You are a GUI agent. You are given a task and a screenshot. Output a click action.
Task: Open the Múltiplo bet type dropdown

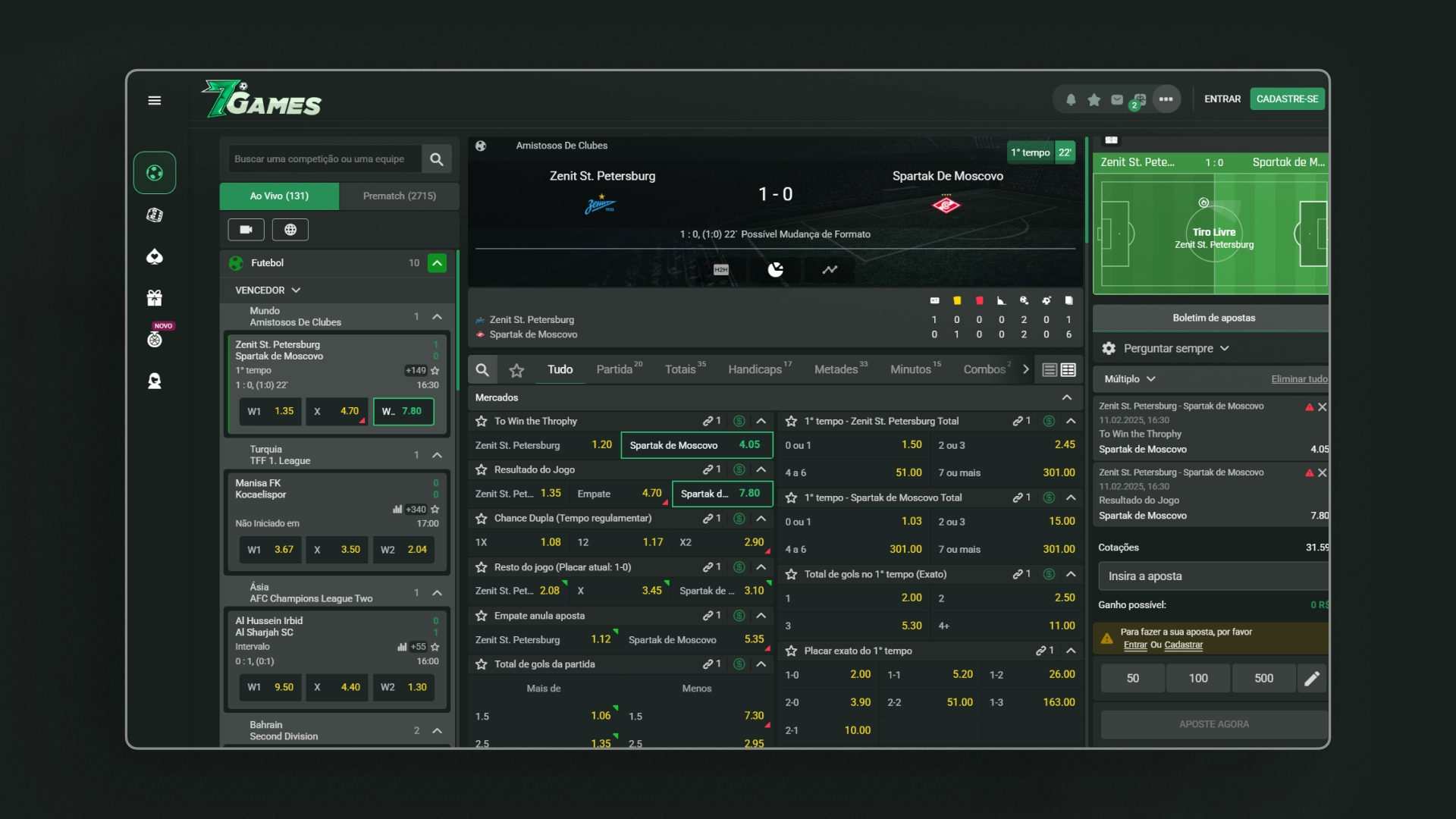[1130, 379]
